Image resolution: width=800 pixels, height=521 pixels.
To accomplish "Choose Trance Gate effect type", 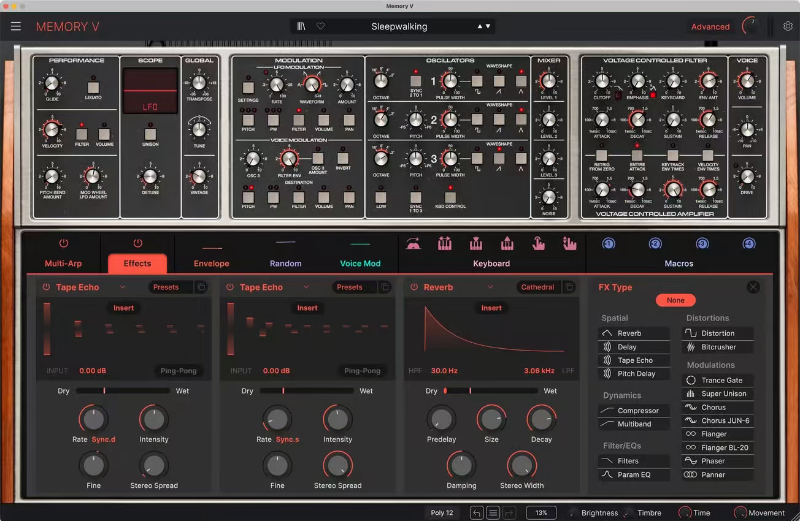I will (x=717, y=380).
